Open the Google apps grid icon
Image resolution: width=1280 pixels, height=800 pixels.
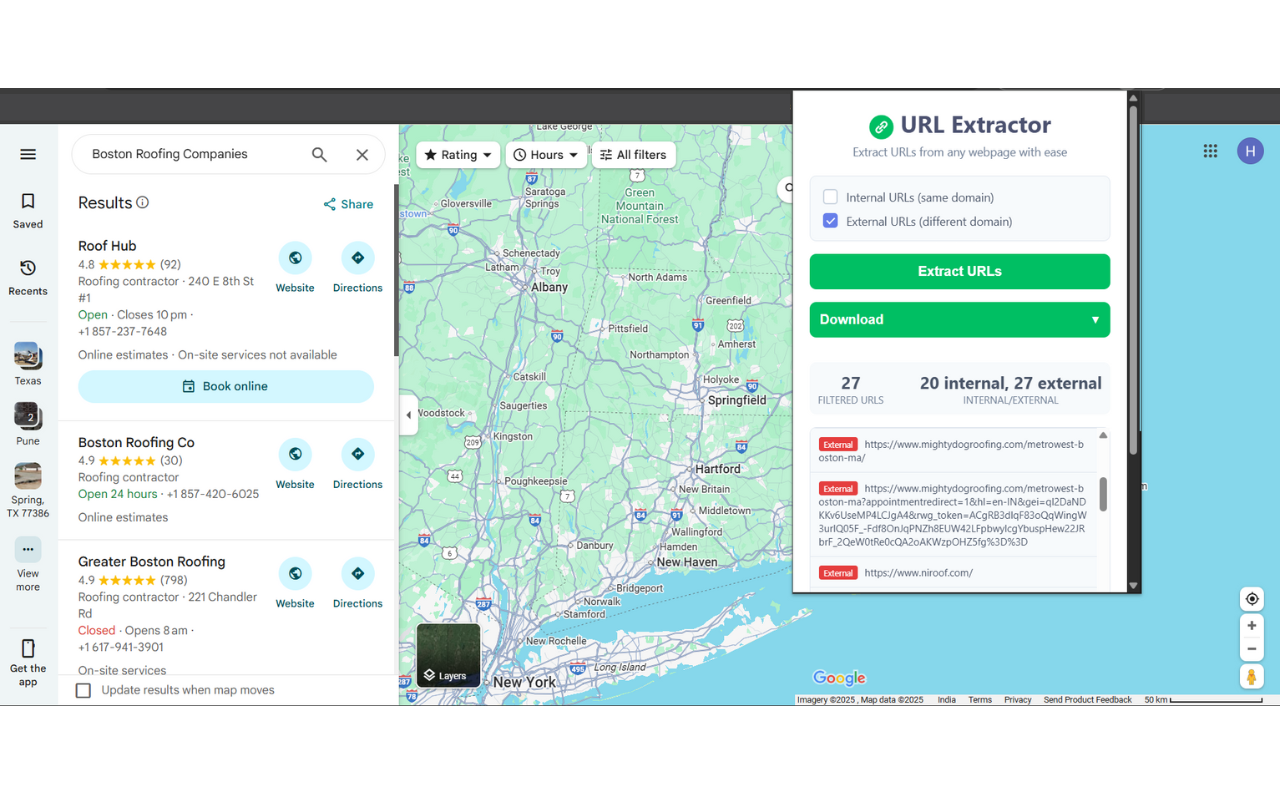click(x=1210, y=151)
